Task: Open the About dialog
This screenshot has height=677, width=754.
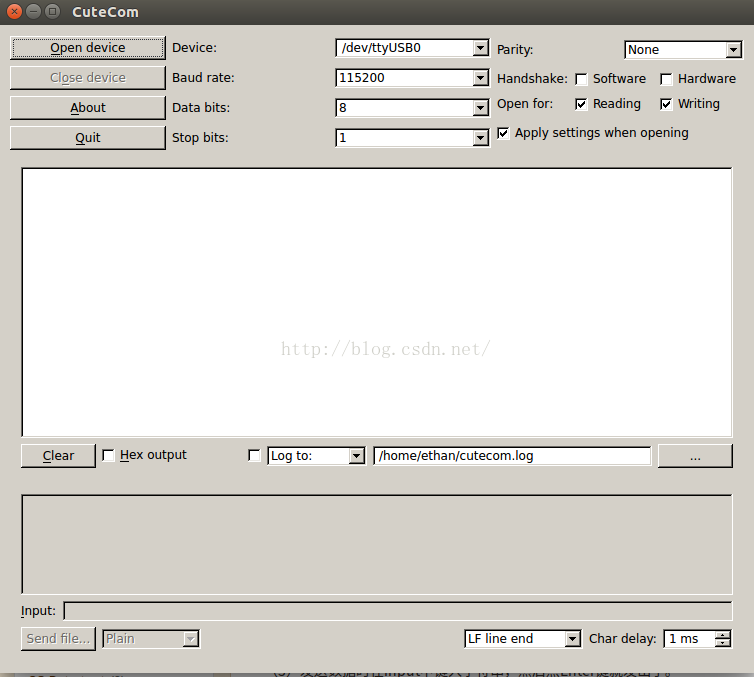Action: pos(88,108)
